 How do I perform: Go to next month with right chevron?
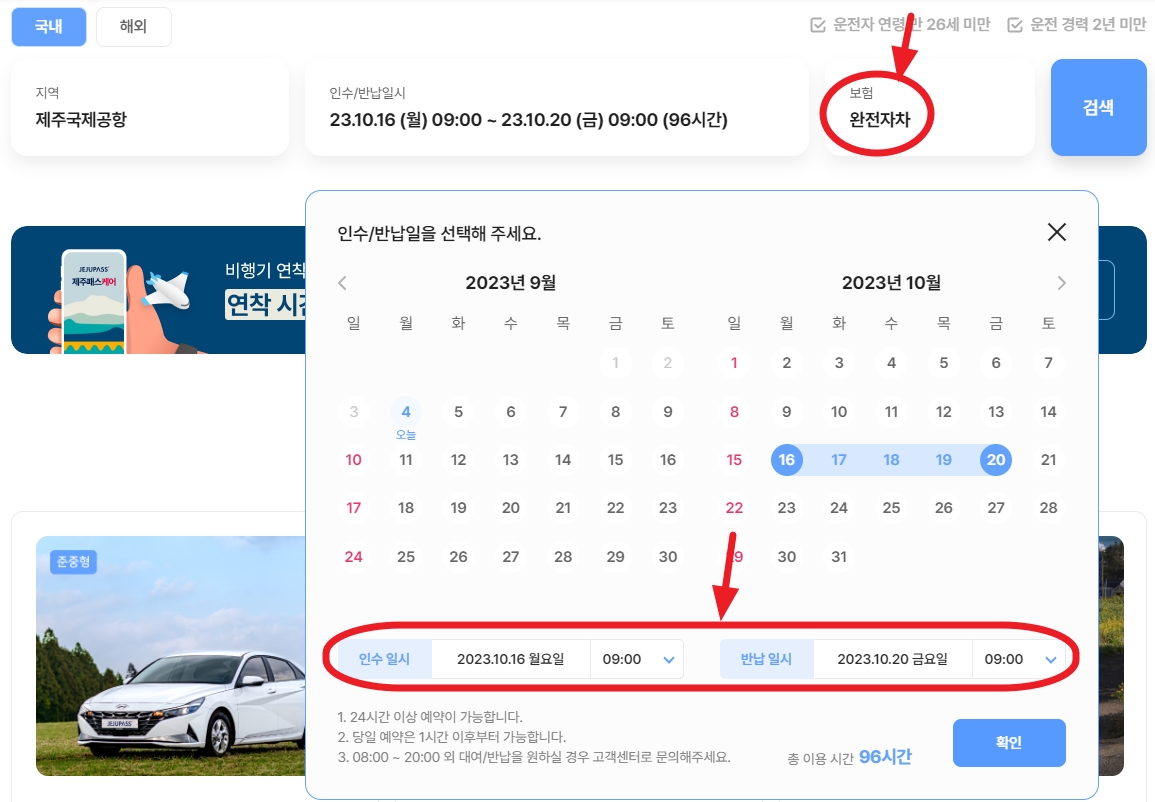1062,283
